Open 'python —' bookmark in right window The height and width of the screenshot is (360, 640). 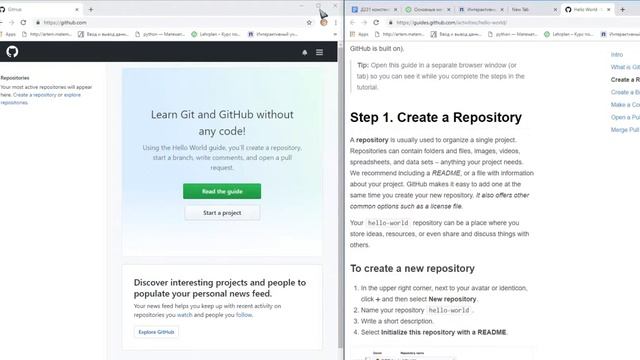(x=513, y=34)
